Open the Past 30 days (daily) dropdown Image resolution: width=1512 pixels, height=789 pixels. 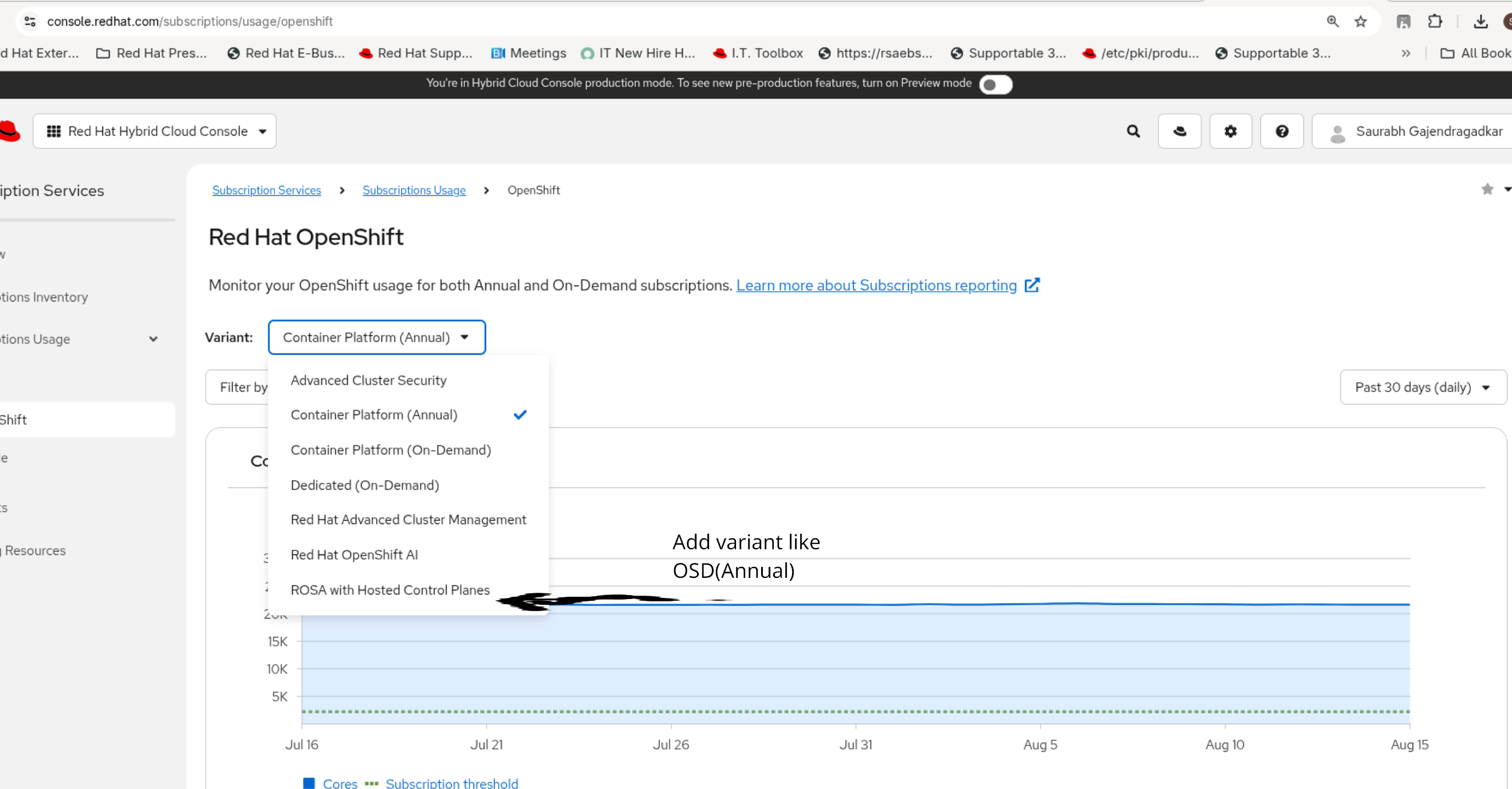coord(1423,387)
